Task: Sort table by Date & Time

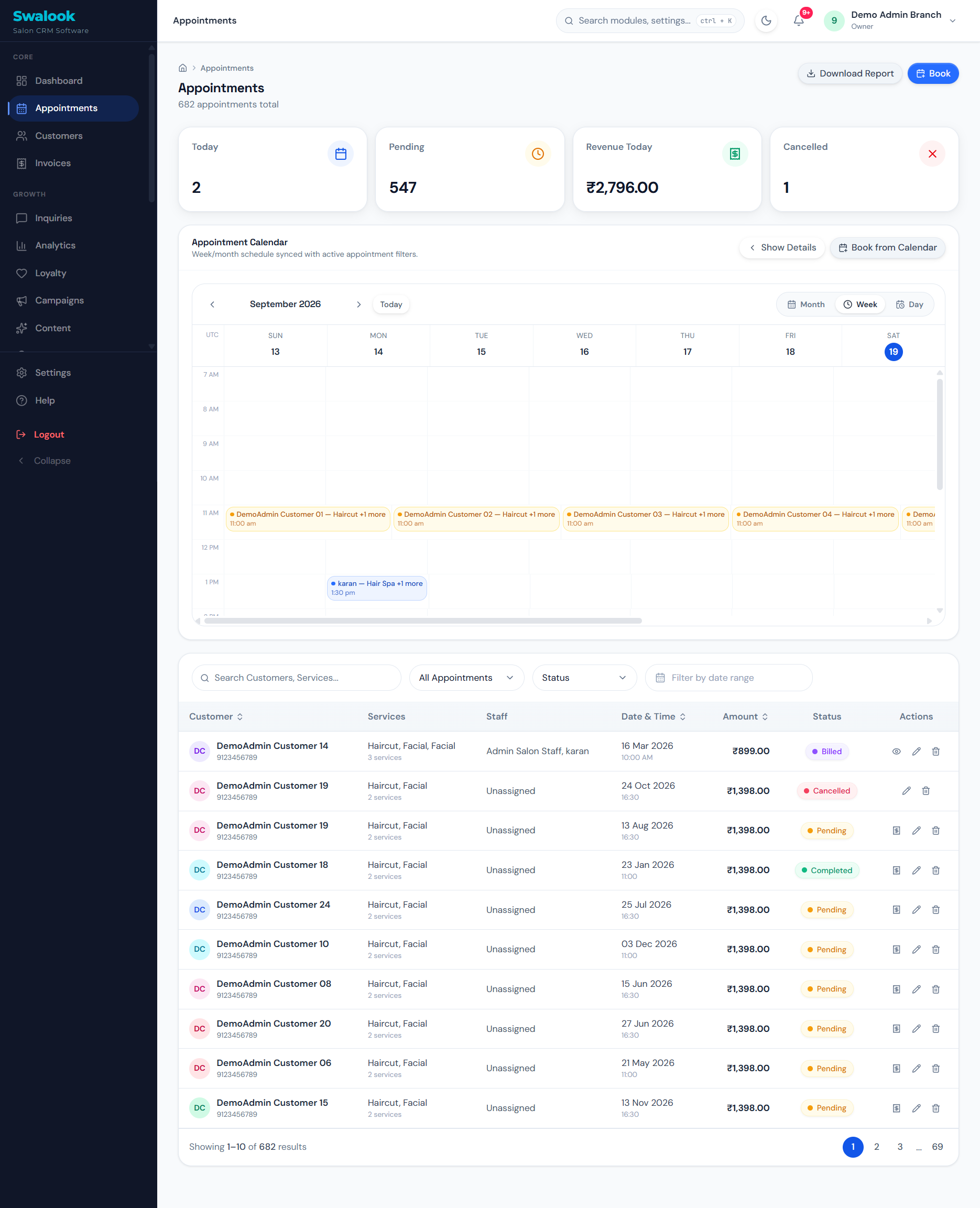Action: click(x=654, y=716)
